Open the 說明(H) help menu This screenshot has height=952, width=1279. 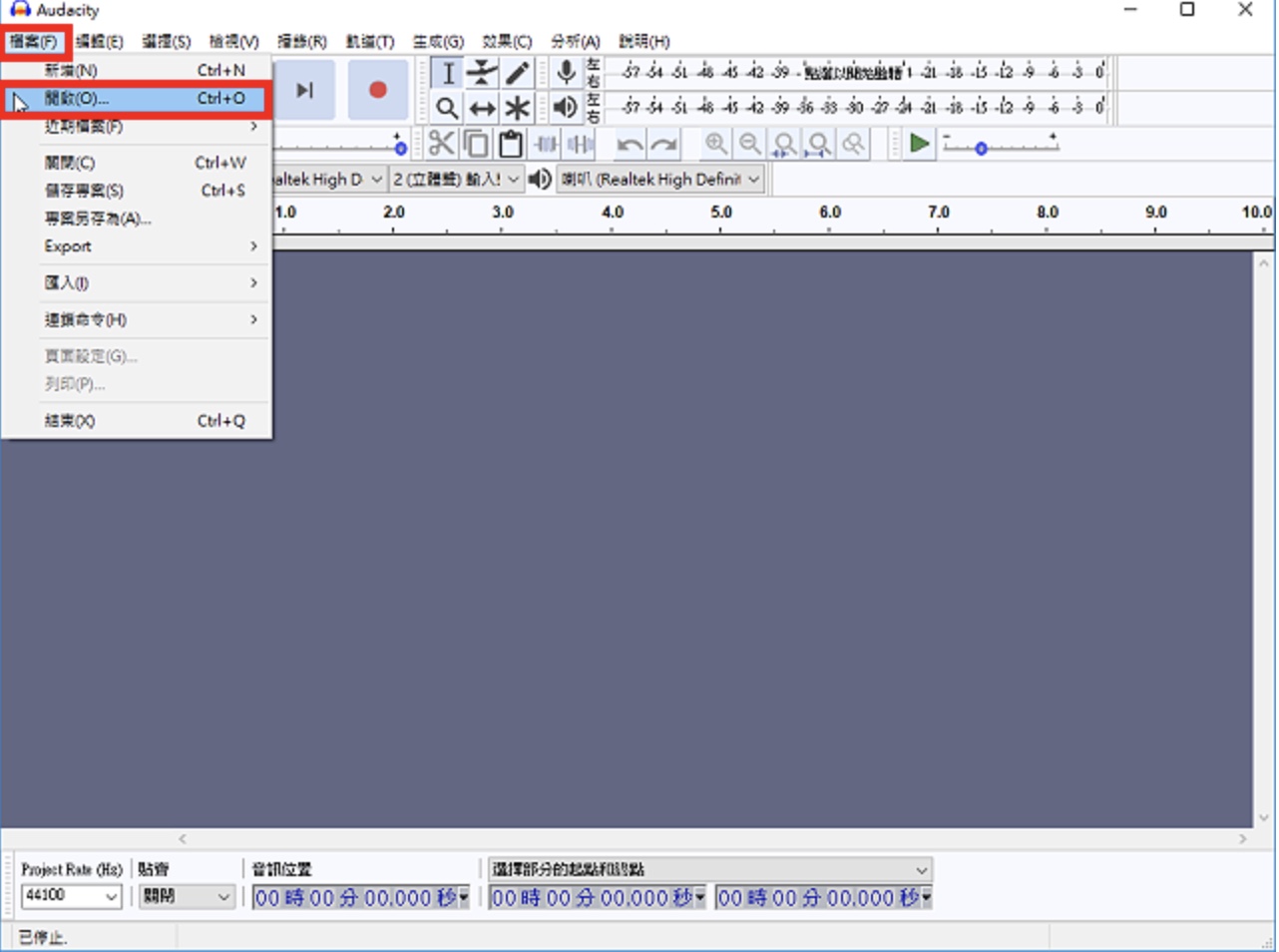pyautogui.click(x=644, y=42)
